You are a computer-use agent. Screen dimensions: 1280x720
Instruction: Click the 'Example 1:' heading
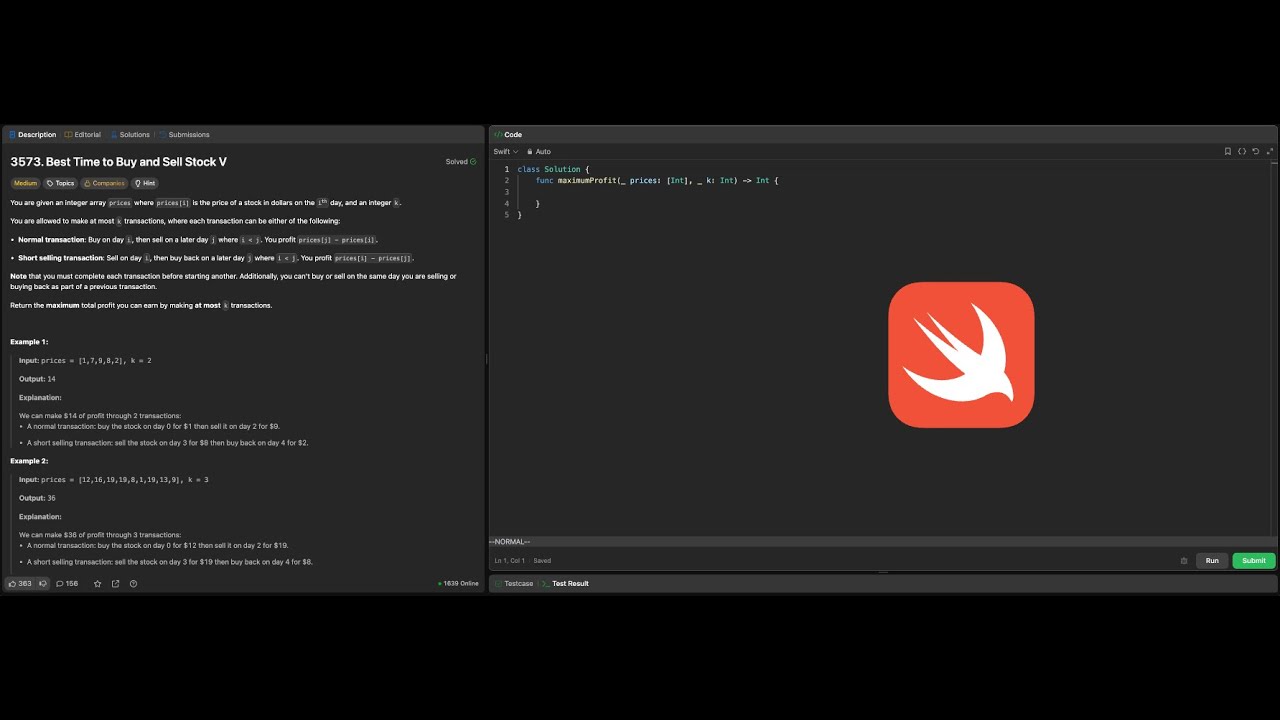(29, 342)
